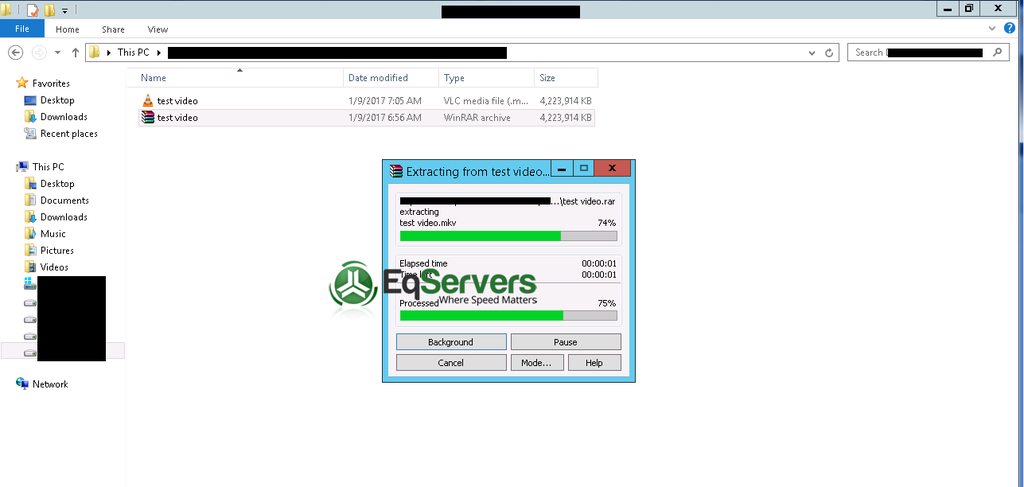Open Pictures folder under This PC
Viewport: 1024px width, 487px height.
57,250
